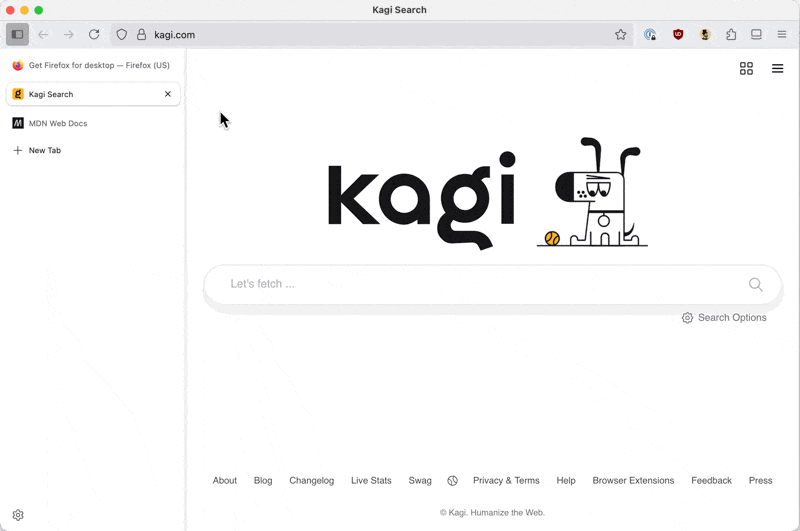This screenshot has height=531, width=800.
Task: View Live Stats page
Action: [x=371, y=481]
